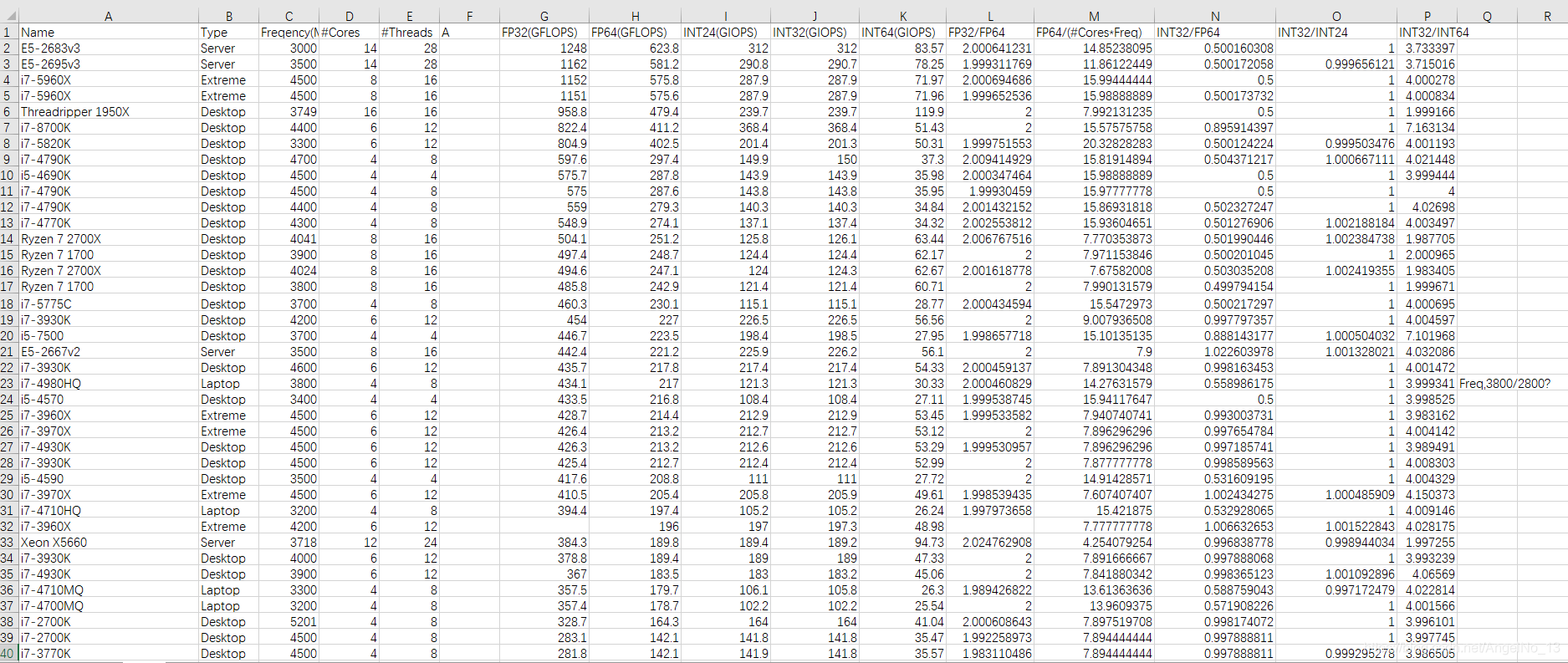This screenshot has width=1568, height=663.
Task: Select column G header
Action: pyautogui.click(x=544, y=16)
